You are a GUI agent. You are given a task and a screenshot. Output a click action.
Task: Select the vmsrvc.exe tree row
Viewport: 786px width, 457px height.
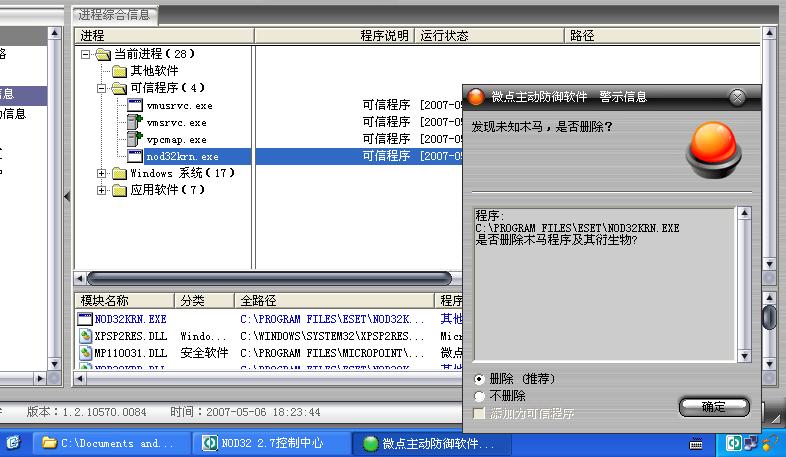[176, 122]
